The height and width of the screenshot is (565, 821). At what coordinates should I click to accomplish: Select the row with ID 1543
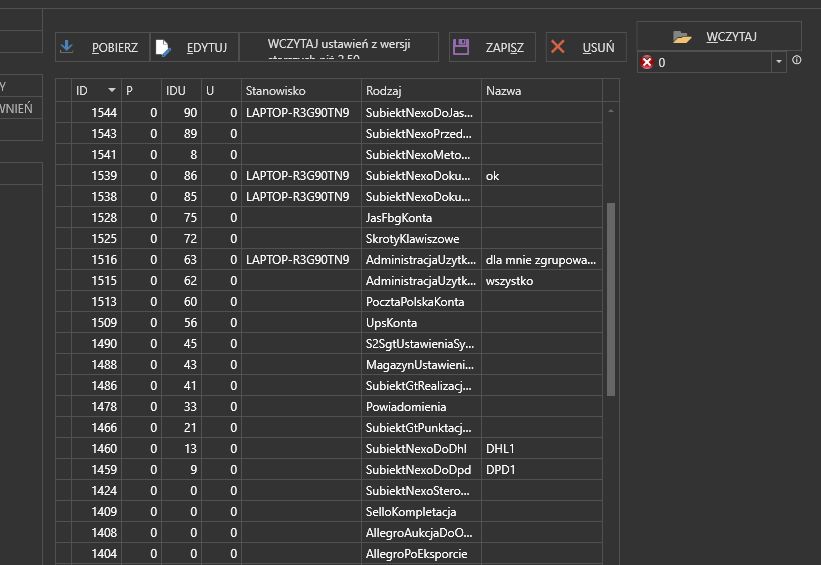pos(329,134)
